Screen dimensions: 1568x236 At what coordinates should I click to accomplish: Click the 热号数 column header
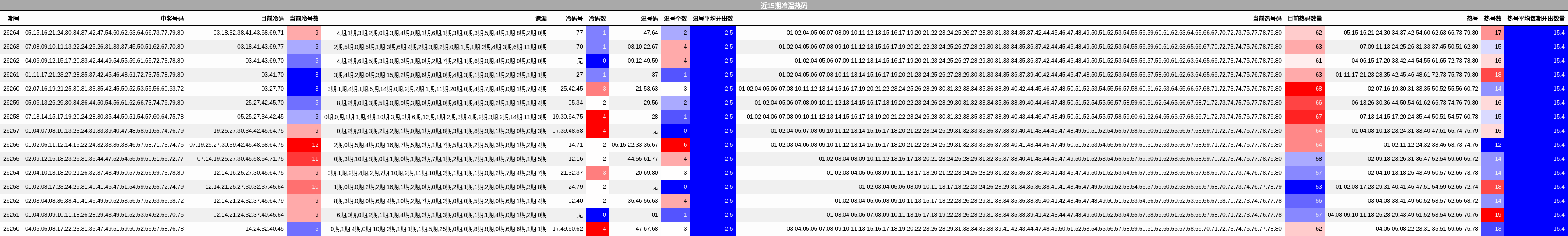[x=1493, y=19]
